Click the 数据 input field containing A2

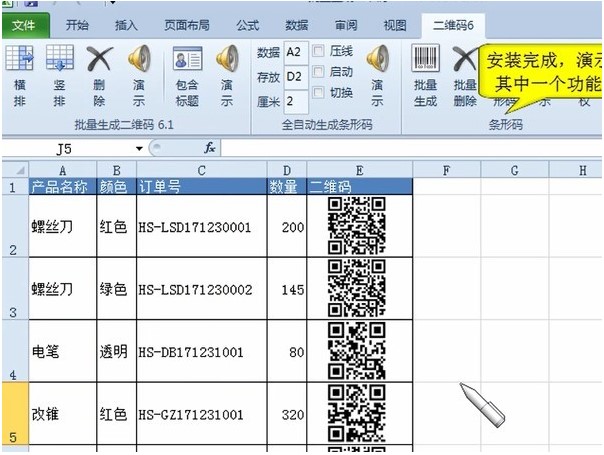(296, 52)
